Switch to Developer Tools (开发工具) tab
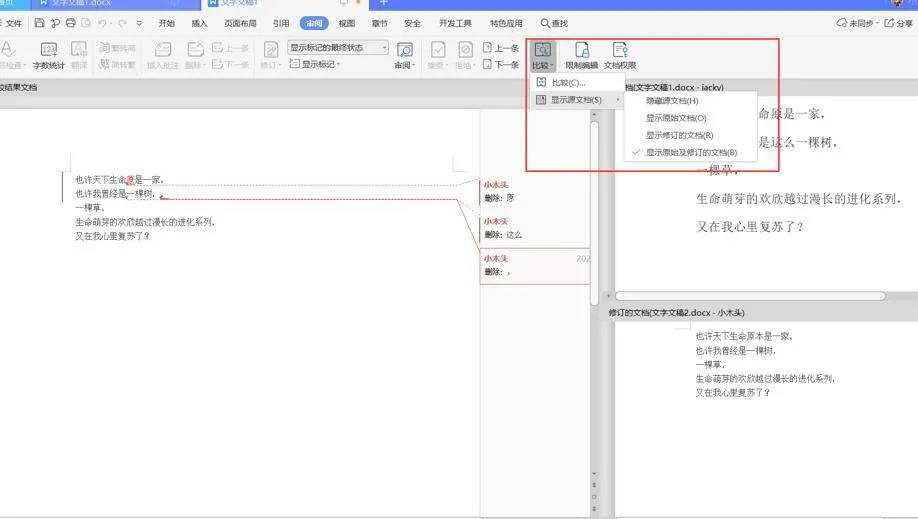This screenshot has width=918, height=519. pos(455,23)
